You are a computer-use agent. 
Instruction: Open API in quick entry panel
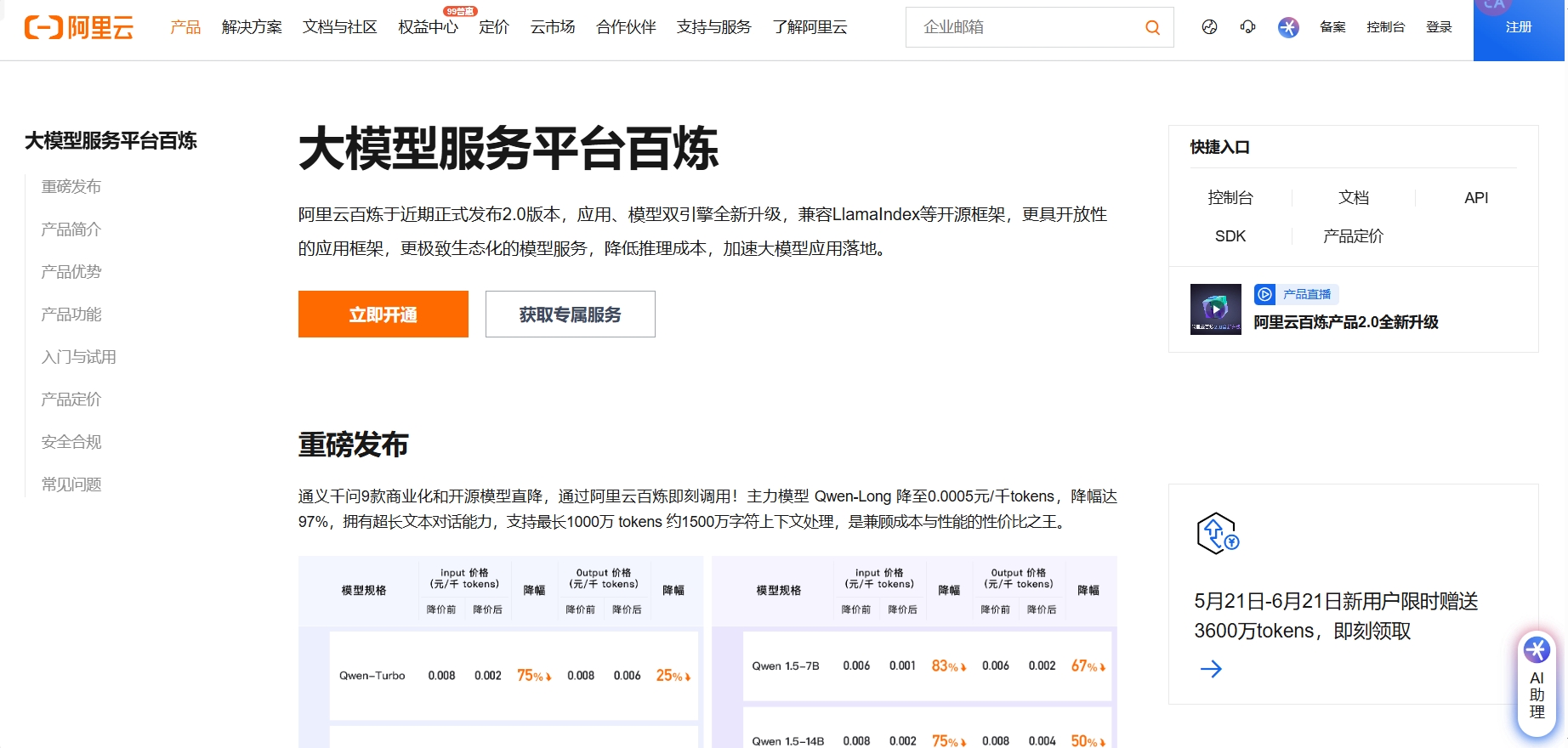coord(1476,197)
